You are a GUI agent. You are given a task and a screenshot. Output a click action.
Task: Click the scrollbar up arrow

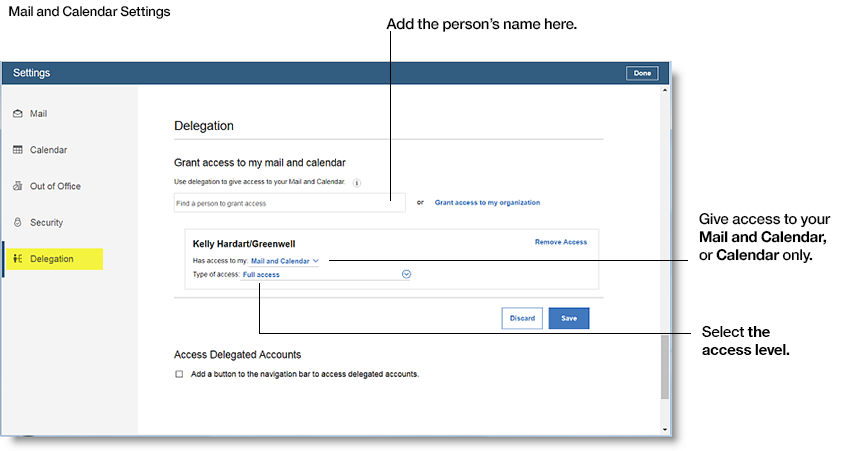point(665,90)
